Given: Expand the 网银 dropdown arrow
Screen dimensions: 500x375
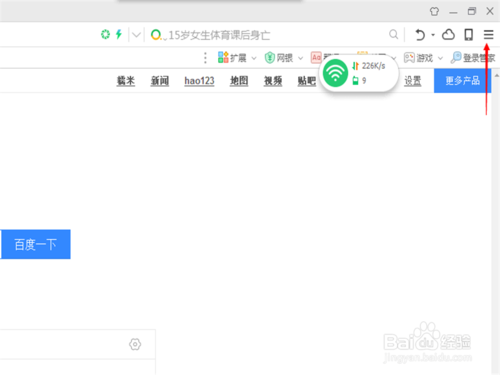Looking at the screenshot, I should point(300,58).
